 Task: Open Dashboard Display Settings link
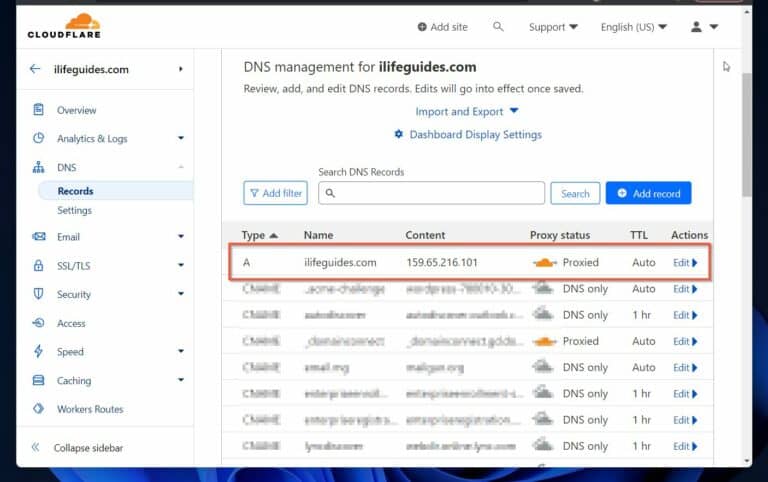(476, 134)
